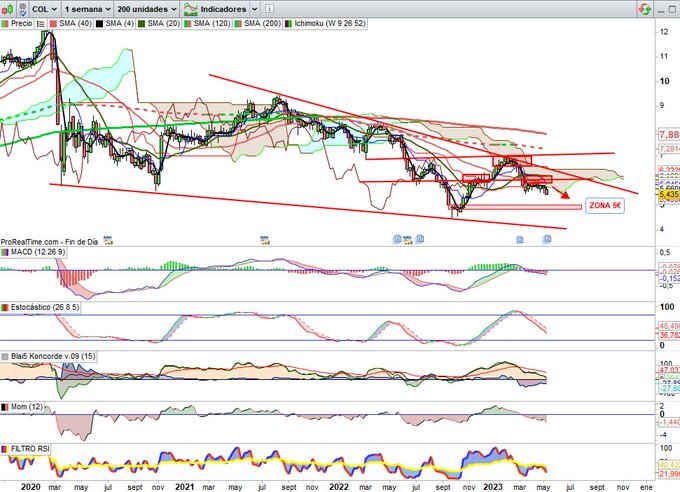680x492 pixels.
Task: Open Blai5 Koncorde v.09 (15) settings
Action: 53,356
